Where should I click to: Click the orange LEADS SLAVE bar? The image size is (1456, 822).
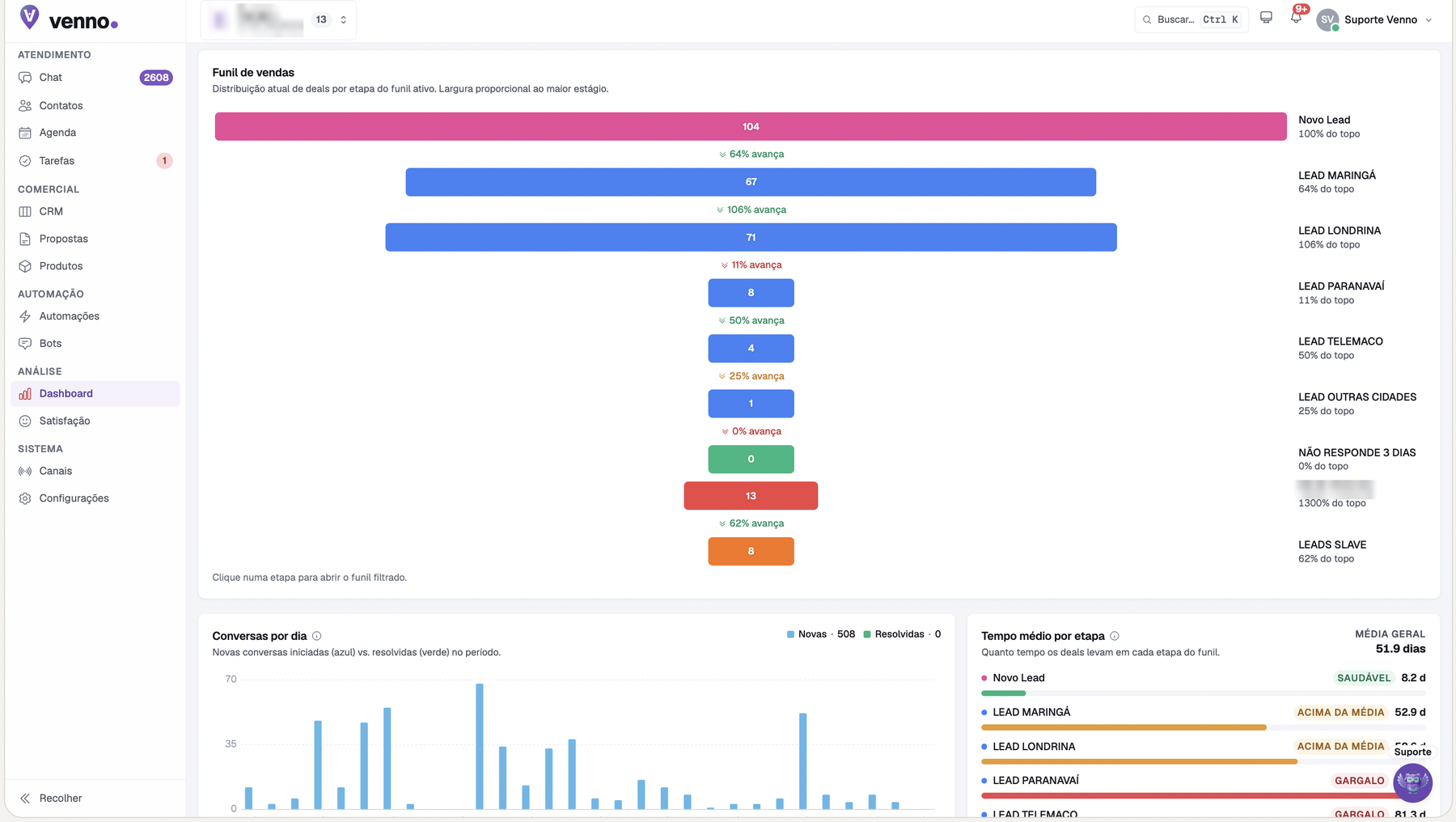(751, 552)
